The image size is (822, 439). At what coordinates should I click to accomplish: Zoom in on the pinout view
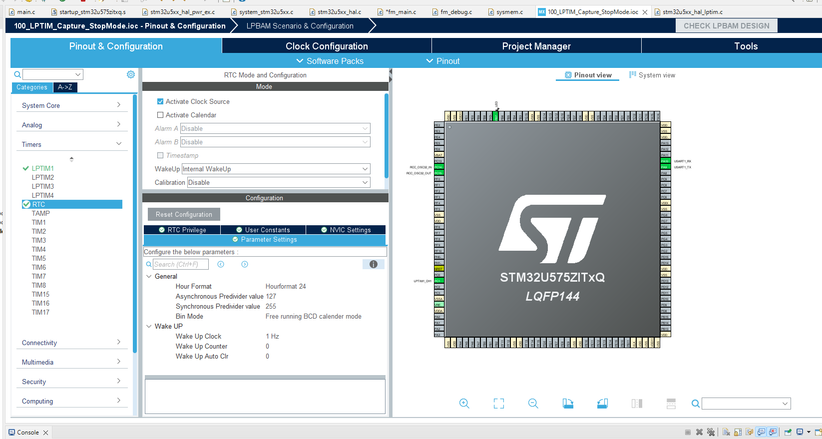[464, 403]
